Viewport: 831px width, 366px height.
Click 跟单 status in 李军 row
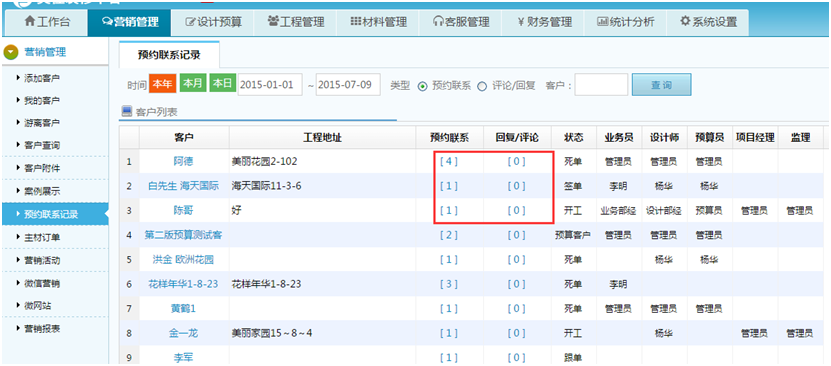point(573,358)
